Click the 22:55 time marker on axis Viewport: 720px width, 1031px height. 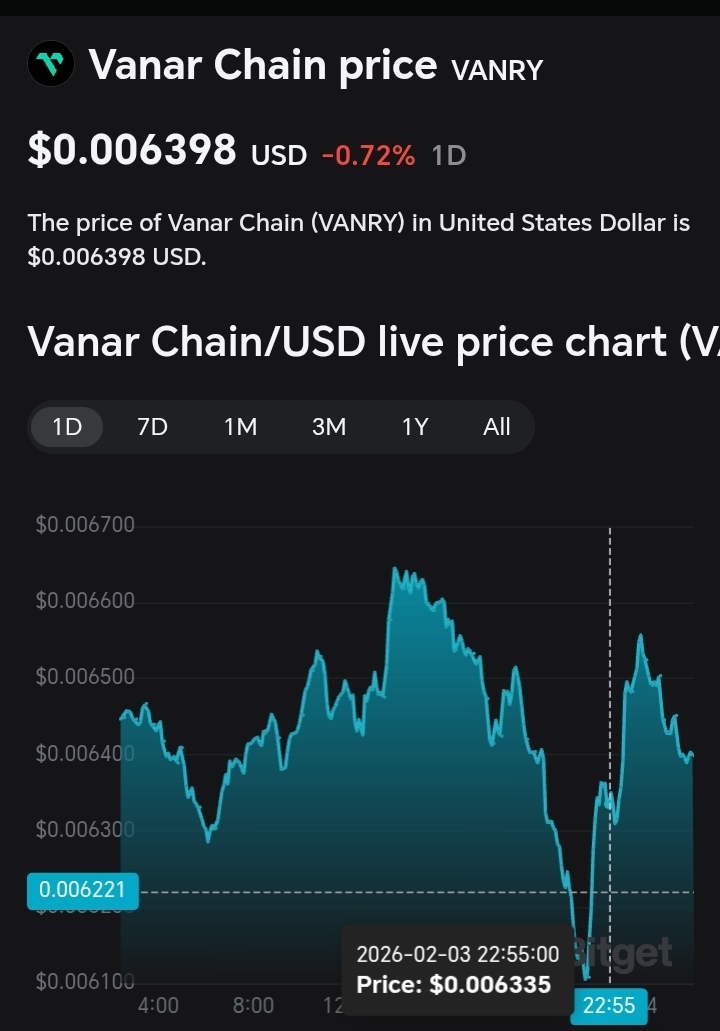click(609, 1005)
